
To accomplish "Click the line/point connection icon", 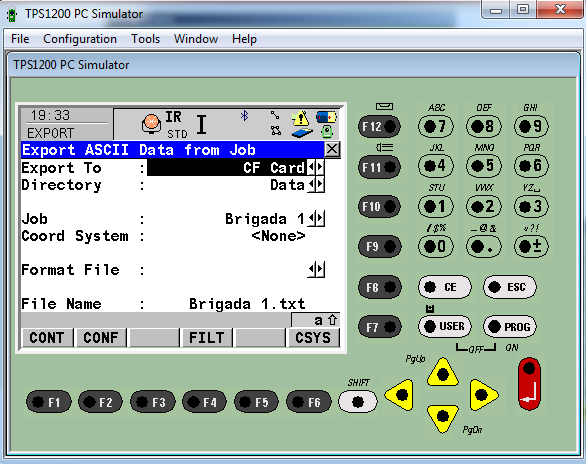I will tap(275, 115).
